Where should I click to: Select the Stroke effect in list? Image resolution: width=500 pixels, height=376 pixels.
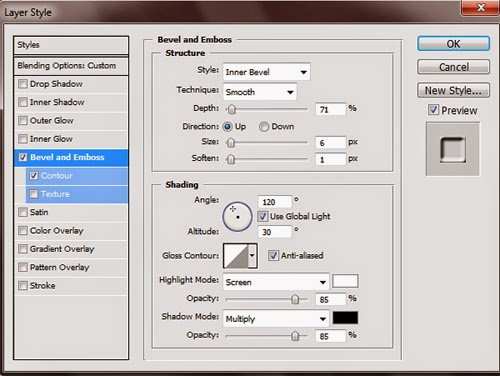tap(71, 286)
